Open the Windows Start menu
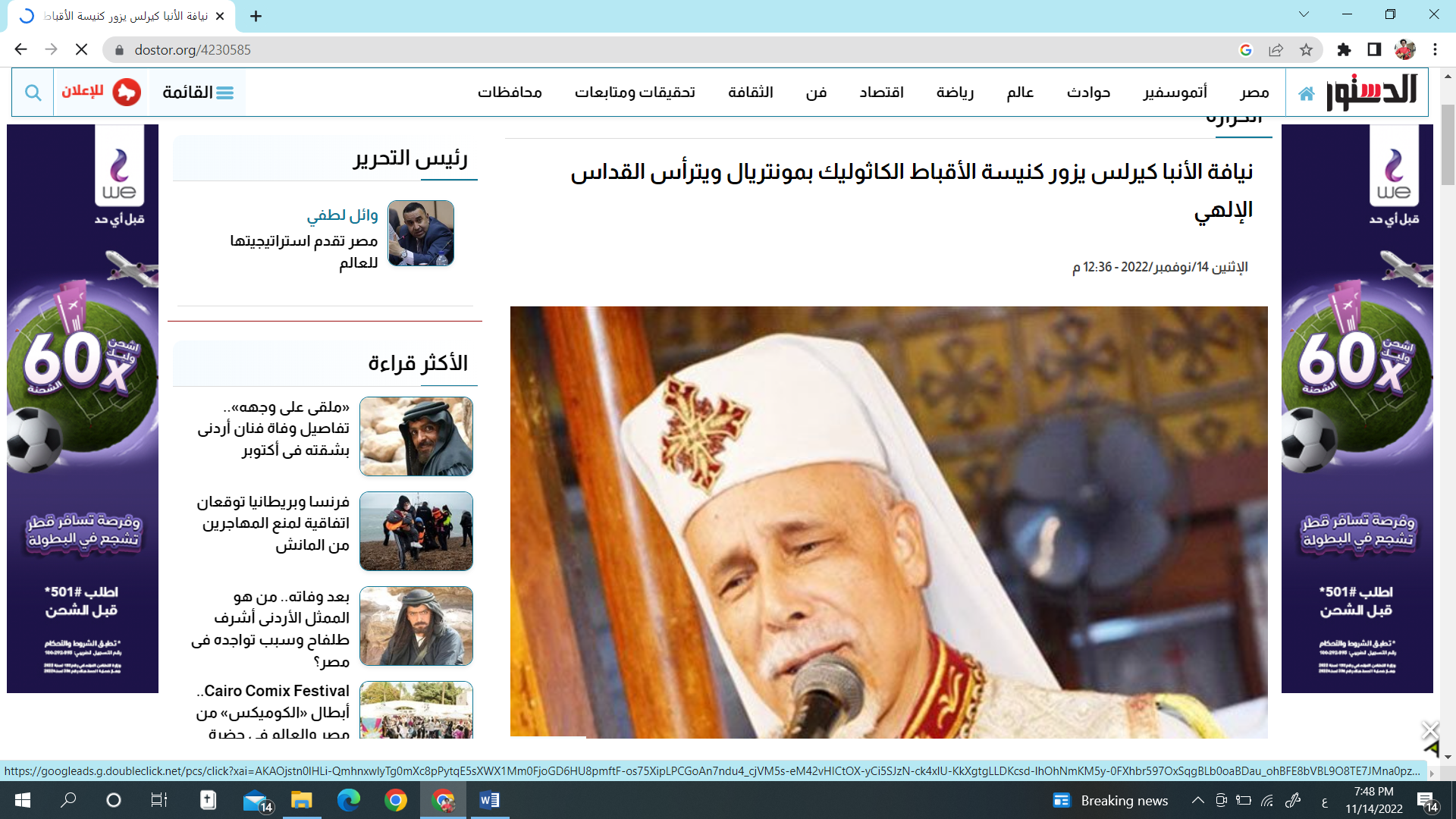 pyautogui.click(x=23, y=800)
